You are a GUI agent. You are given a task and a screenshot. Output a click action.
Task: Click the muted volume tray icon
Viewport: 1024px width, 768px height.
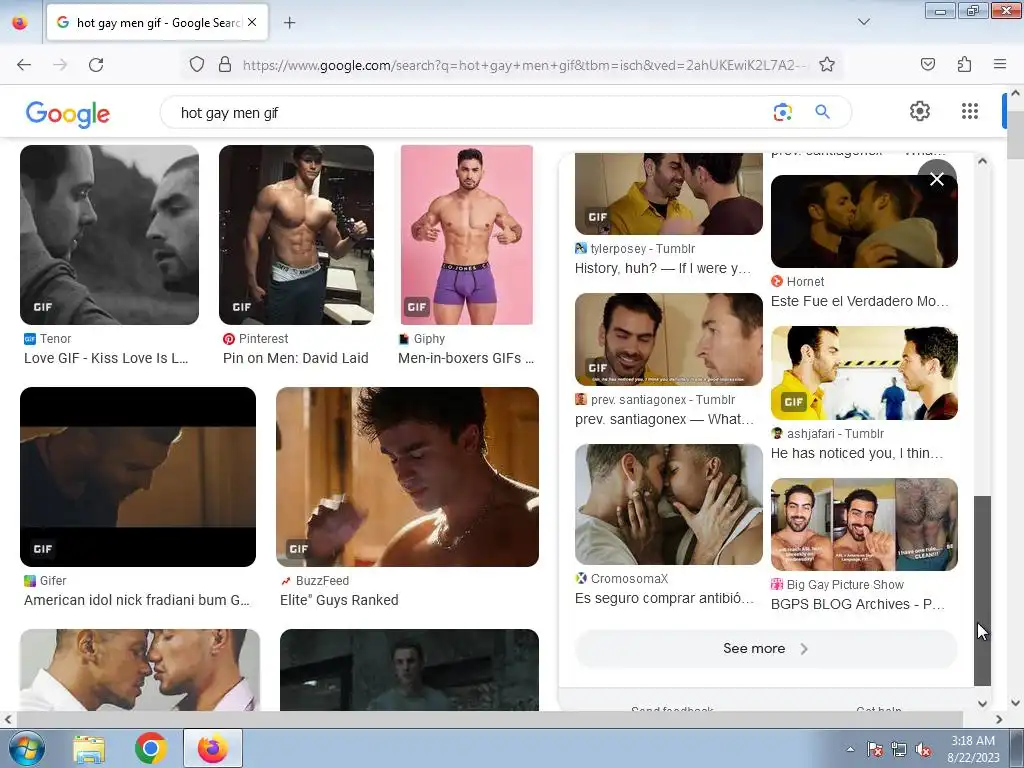coord(923,749)
